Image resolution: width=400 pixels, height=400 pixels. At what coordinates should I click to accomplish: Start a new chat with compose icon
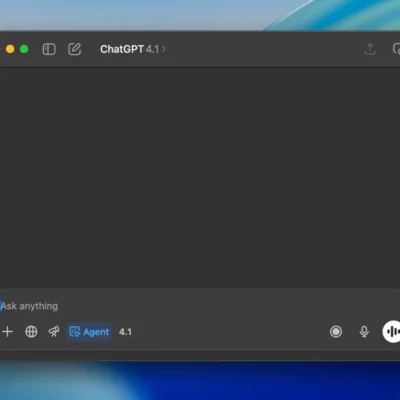point(75,49)
